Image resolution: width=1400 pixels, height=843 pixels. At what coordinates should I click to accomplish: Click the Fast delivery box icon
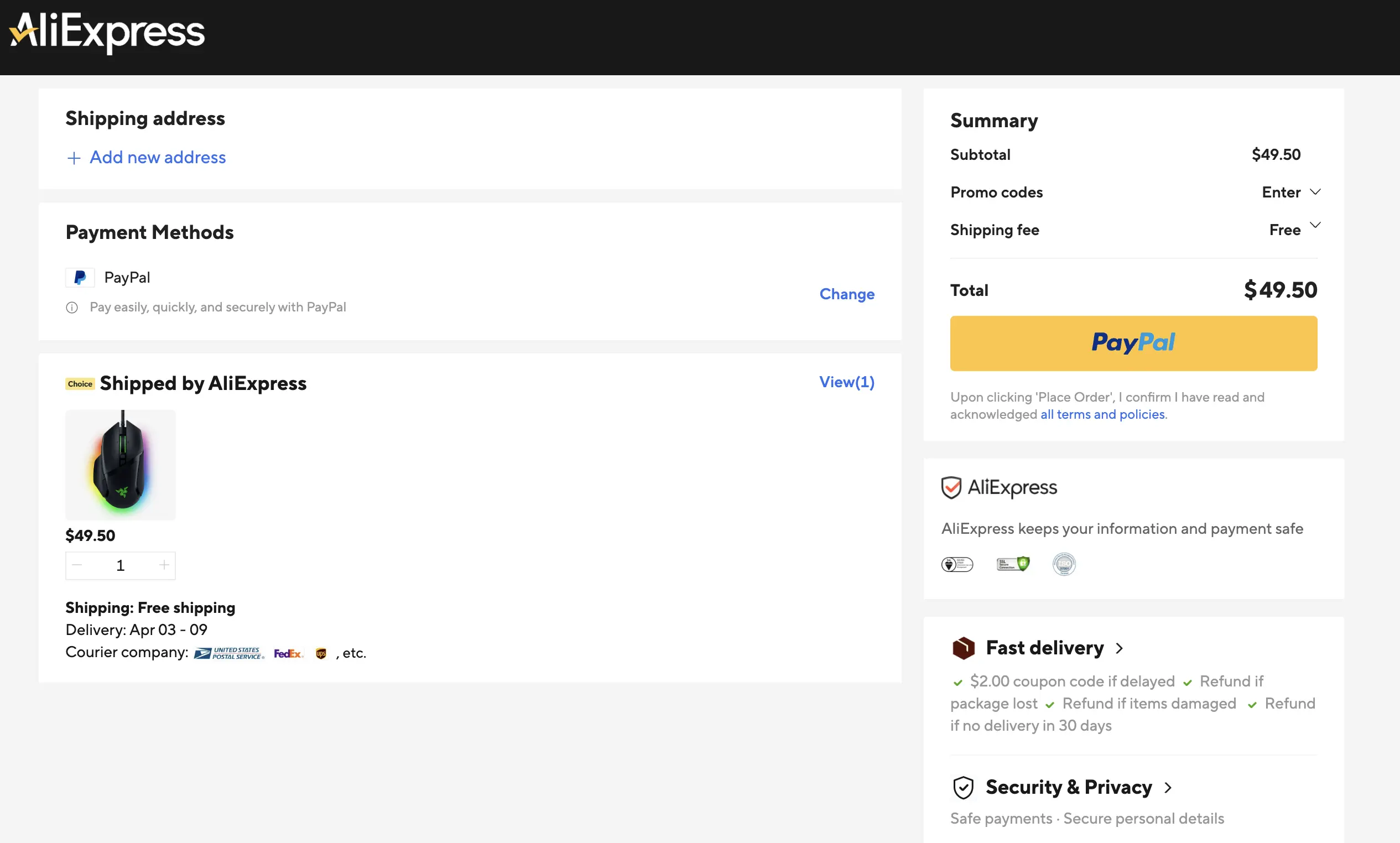point(963,648)
